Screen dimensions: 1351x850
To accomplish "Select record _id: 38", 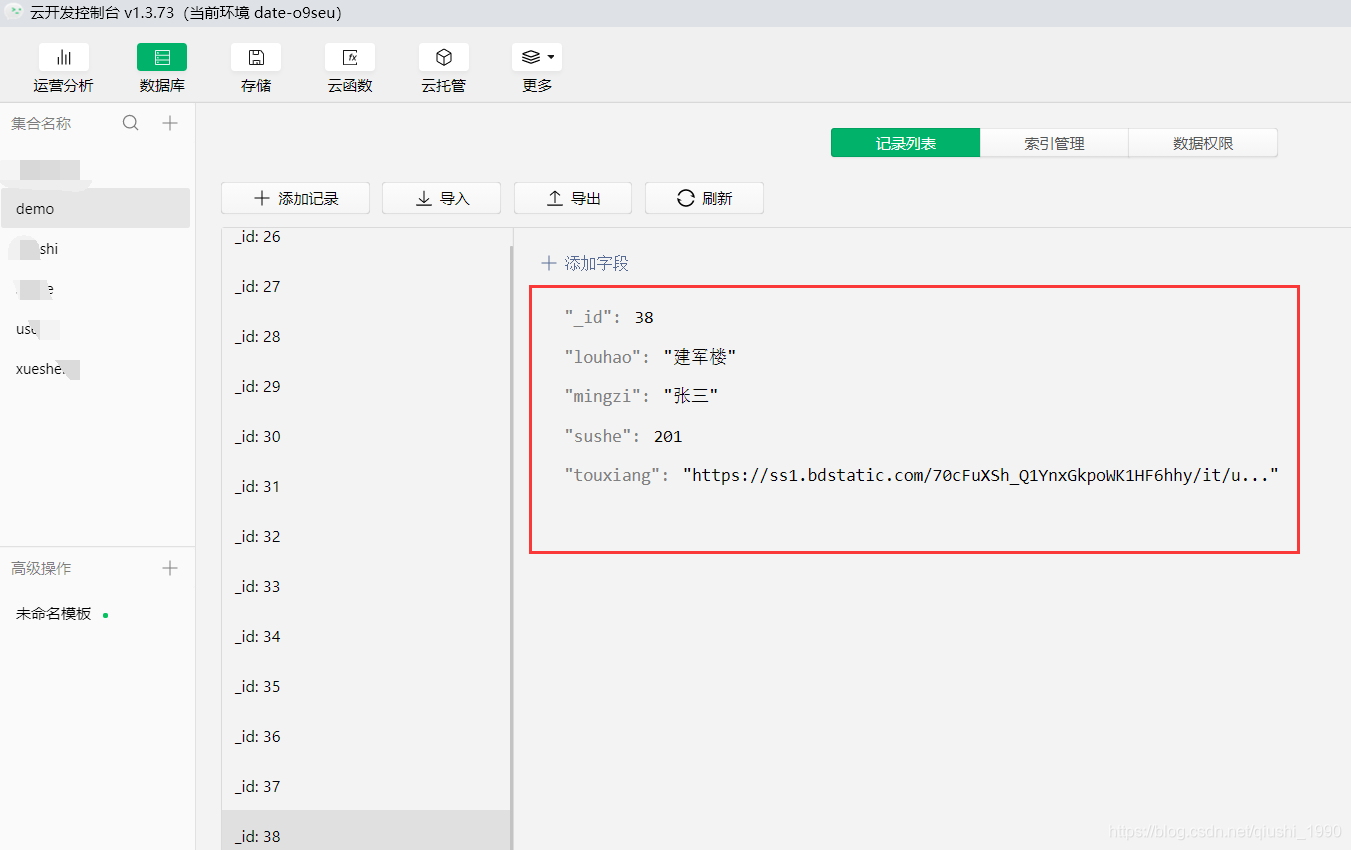I will [365, 831].
